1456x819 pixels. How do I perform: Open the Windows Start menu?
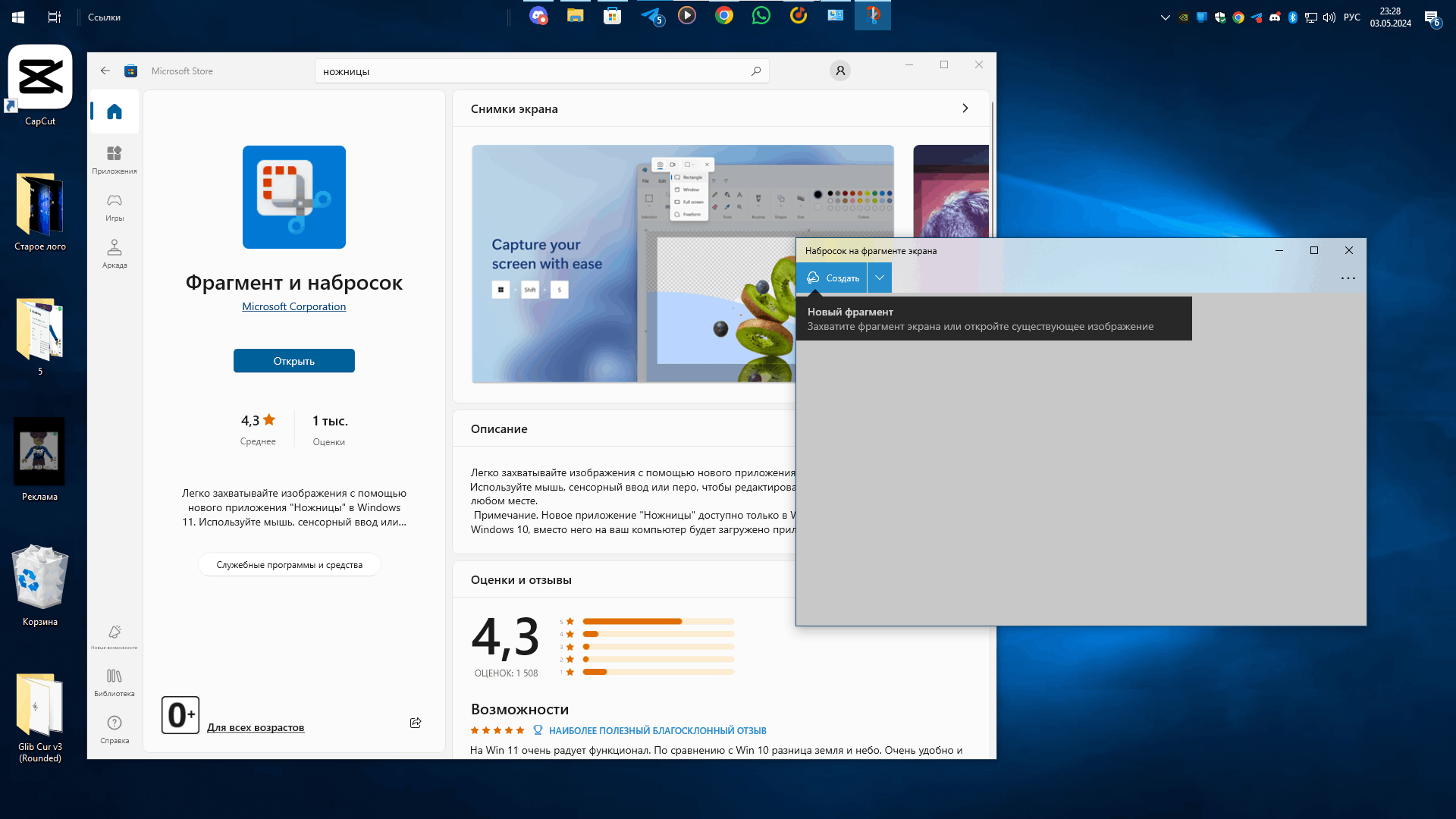coord(18,17)
